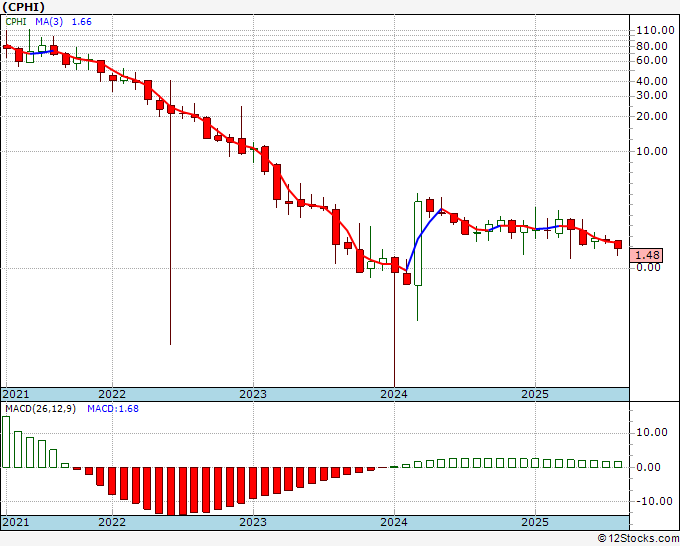
Task: Click 2022 on the price chart timeline
Action: tap(112, 394)
